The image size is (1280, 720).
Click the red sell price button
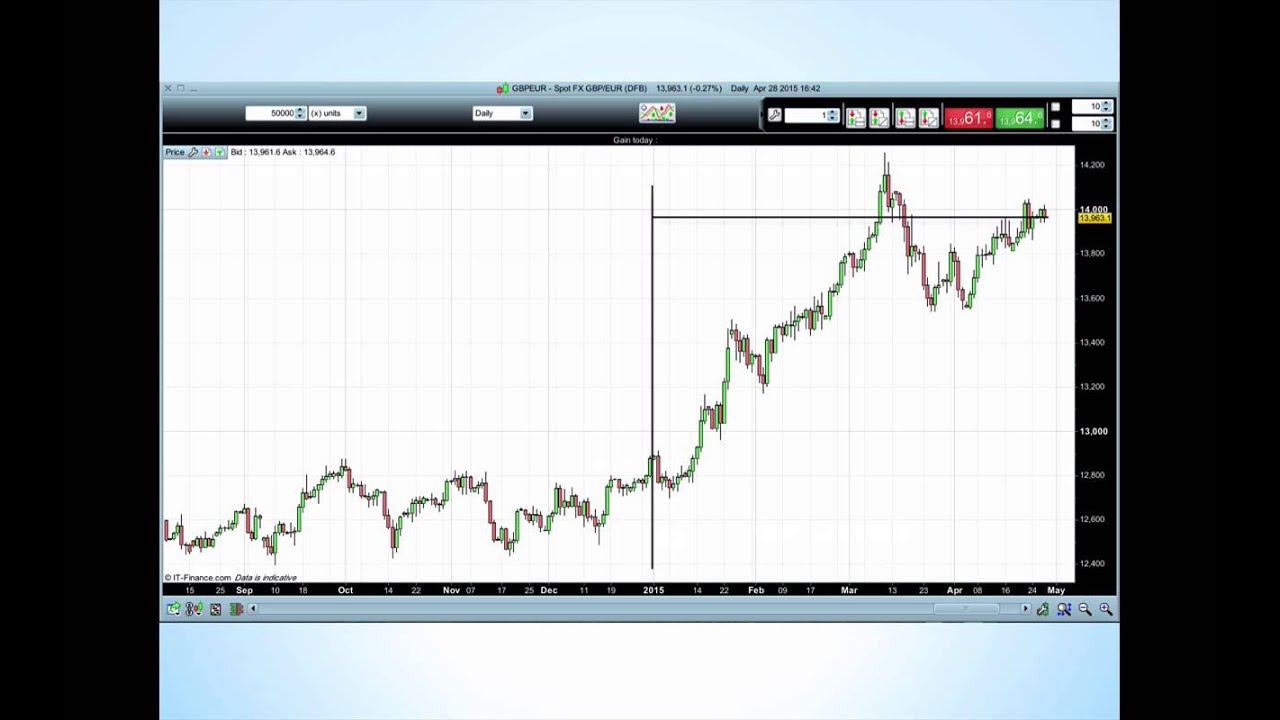tap(968, 118)
